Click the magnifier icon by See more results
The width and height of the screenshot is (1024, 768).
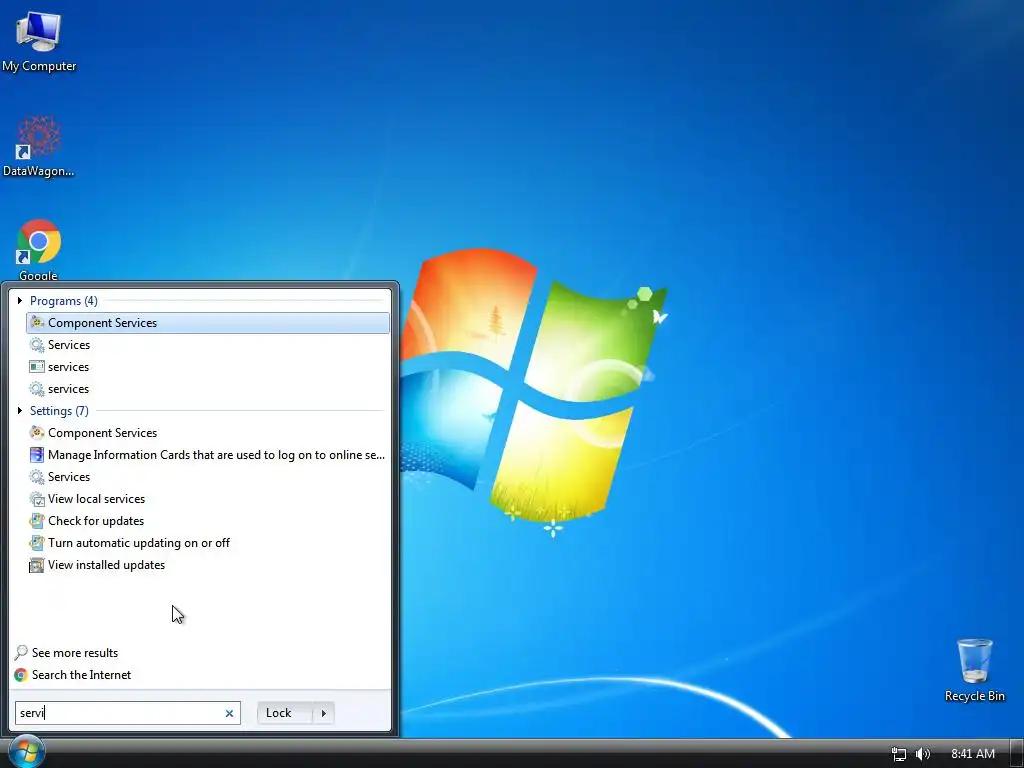pyautogui.click(x=21, y=652)
